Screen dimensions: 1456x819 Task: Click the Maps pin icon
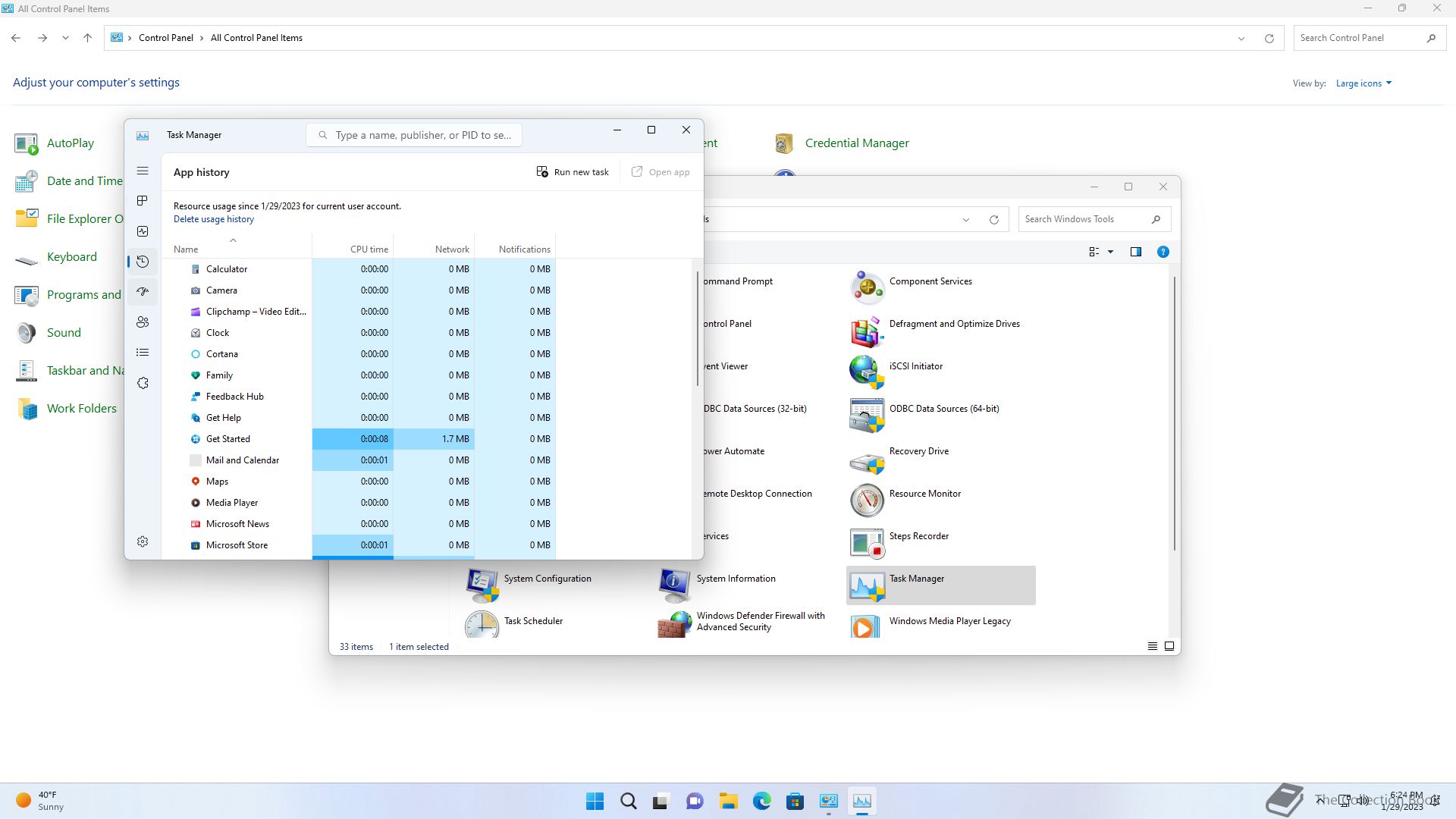click(196, 482)
